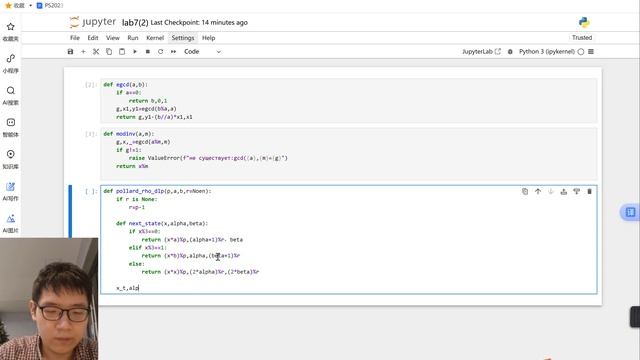Run the selected cell with the play icon
This screenshot has height=360, width=640.
pyautogui.click(x=135, y=51)
